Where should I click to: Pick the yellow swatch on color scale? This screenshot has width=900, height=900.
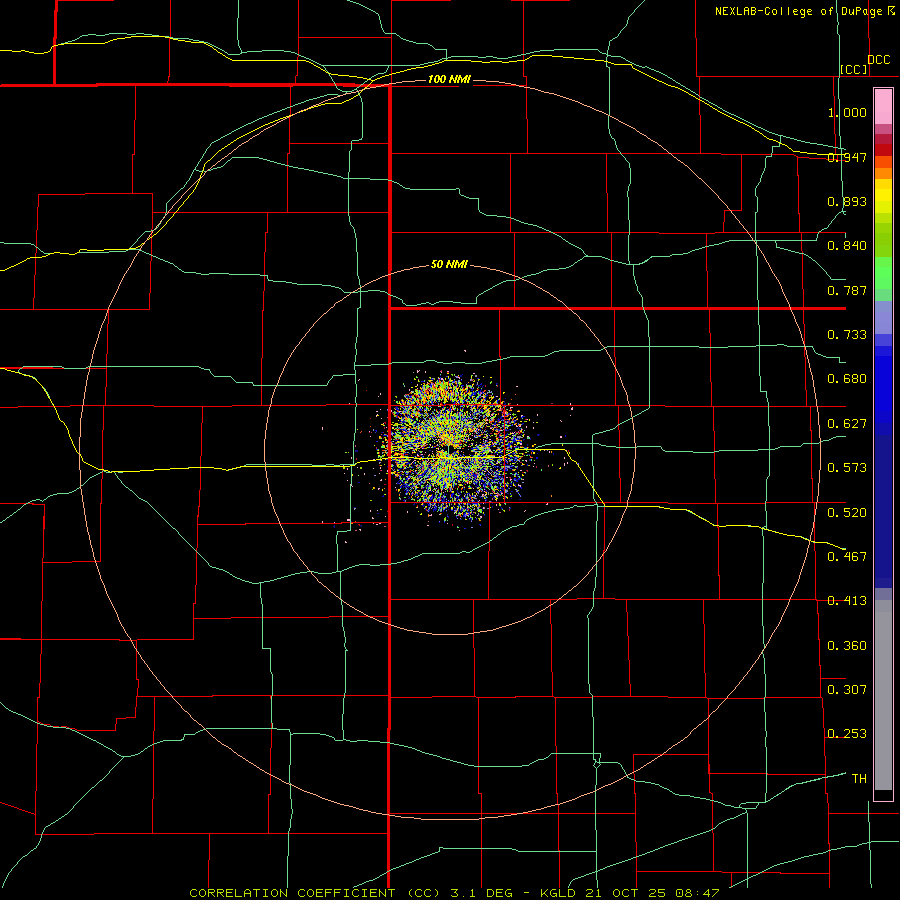(883, 196)
